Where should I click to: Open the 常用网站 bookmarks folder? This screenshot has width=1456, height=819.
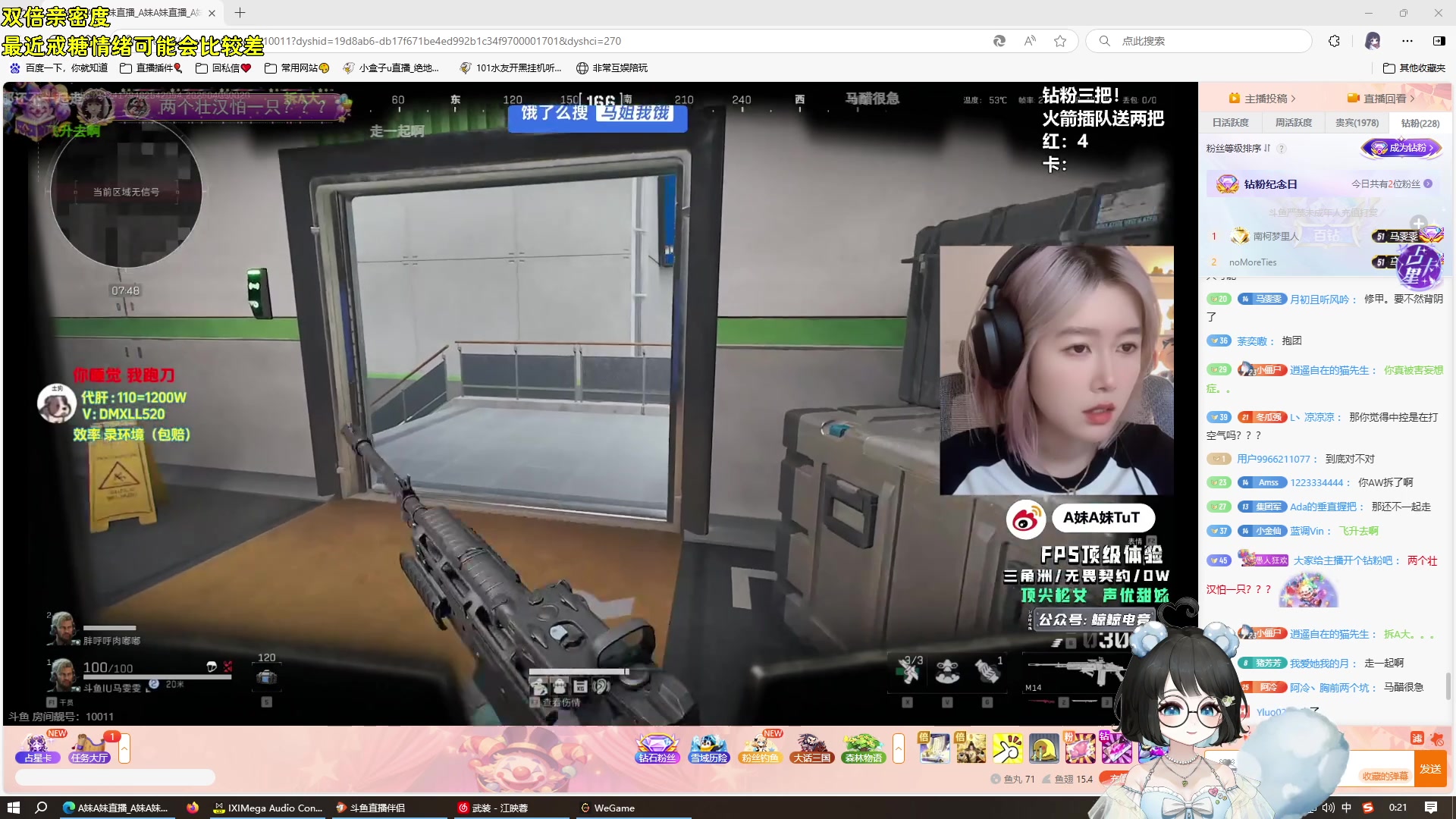pos(297,68)
